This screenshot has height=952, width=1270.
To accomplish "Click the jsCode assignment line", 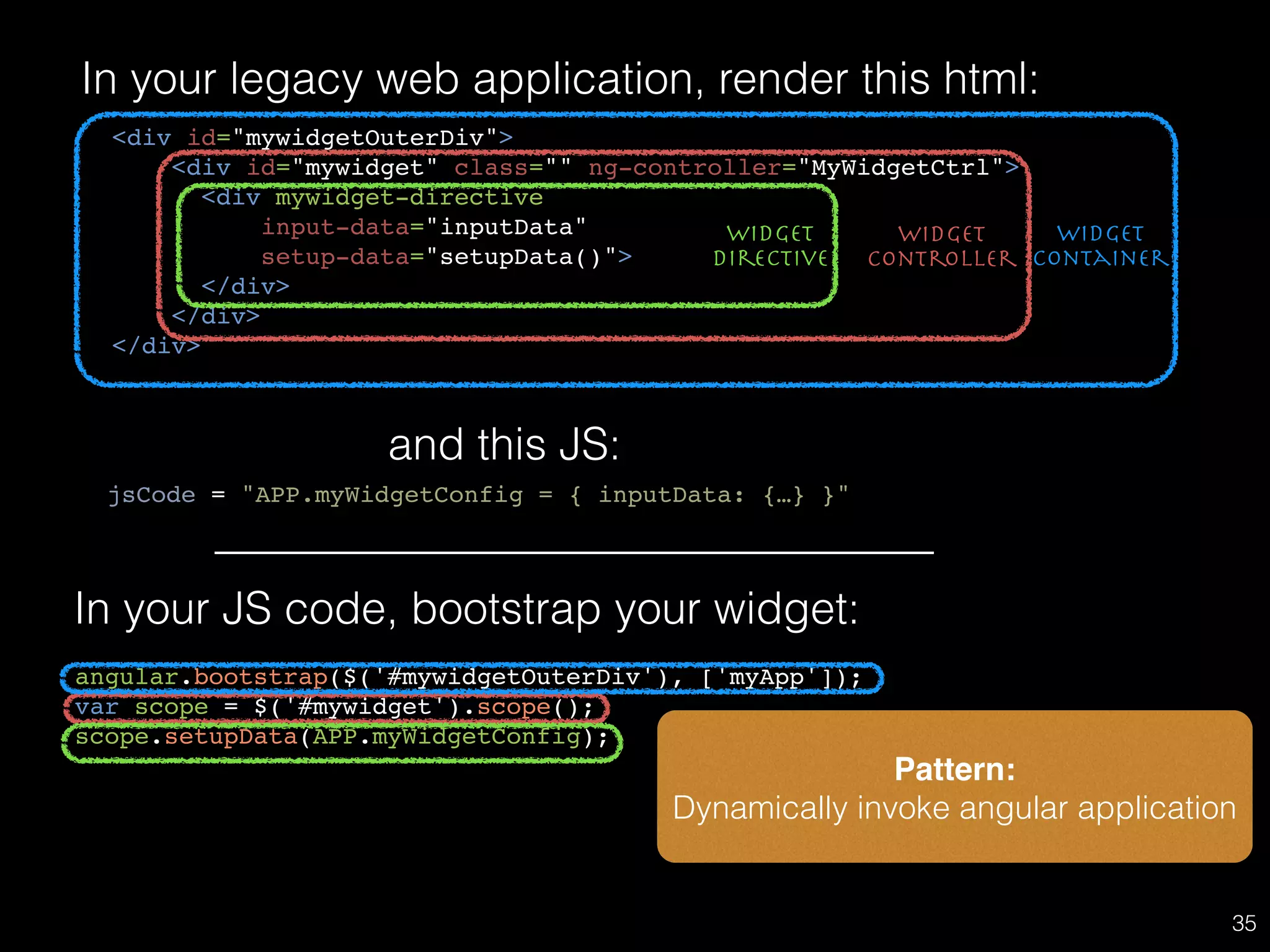I will pos(477,495).
